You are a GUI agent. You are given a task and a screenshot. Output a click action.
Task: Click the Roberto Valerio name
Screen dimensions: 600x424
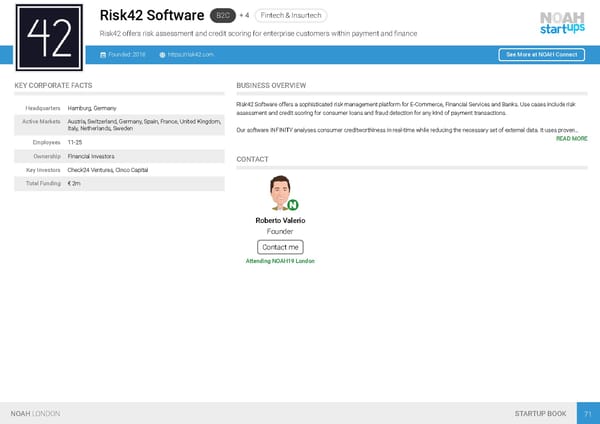click(x=280, y=220)
